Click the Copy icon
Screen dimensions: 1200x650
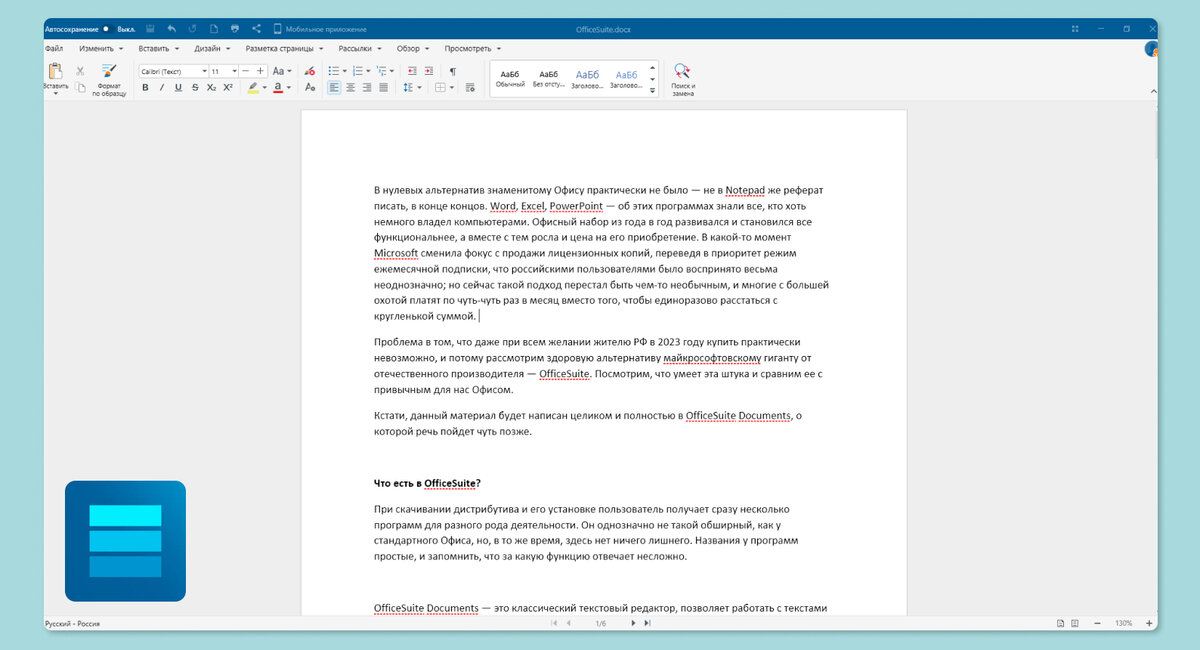point(80,87)
